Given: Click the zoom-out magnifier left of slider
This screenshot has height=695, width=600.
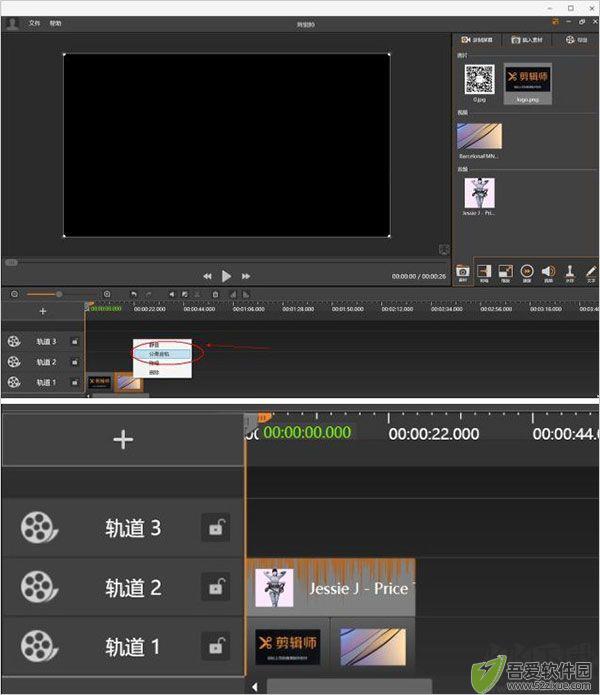Looking at the screenshot, I should (14, 294).
